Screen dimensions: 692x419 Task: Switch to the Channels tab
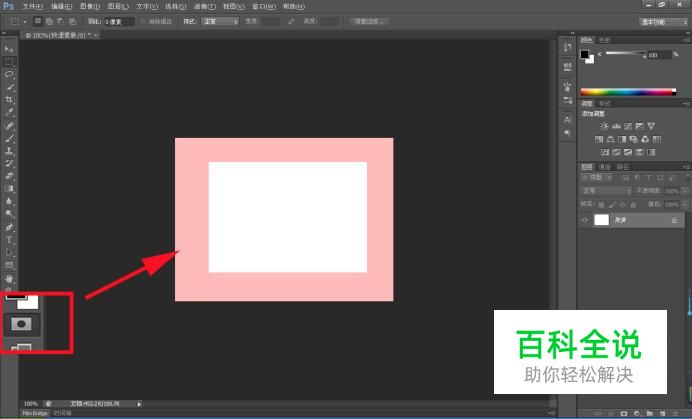[x=605, y=167]
